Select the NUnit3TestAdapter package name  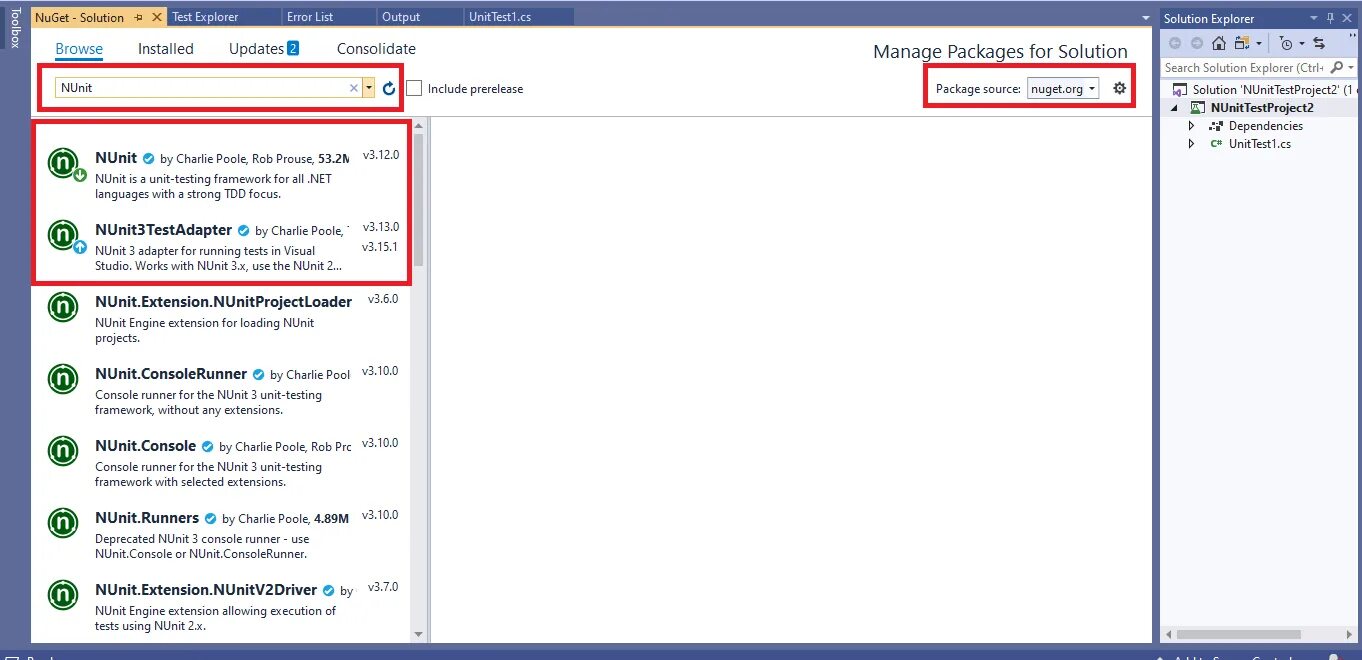tap(163, 230)
